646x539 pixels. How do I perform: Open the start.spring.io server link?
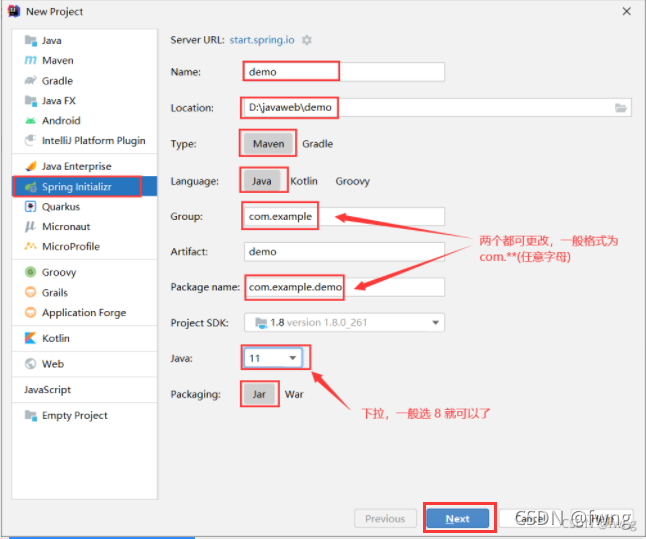click(x=262, y=40)
